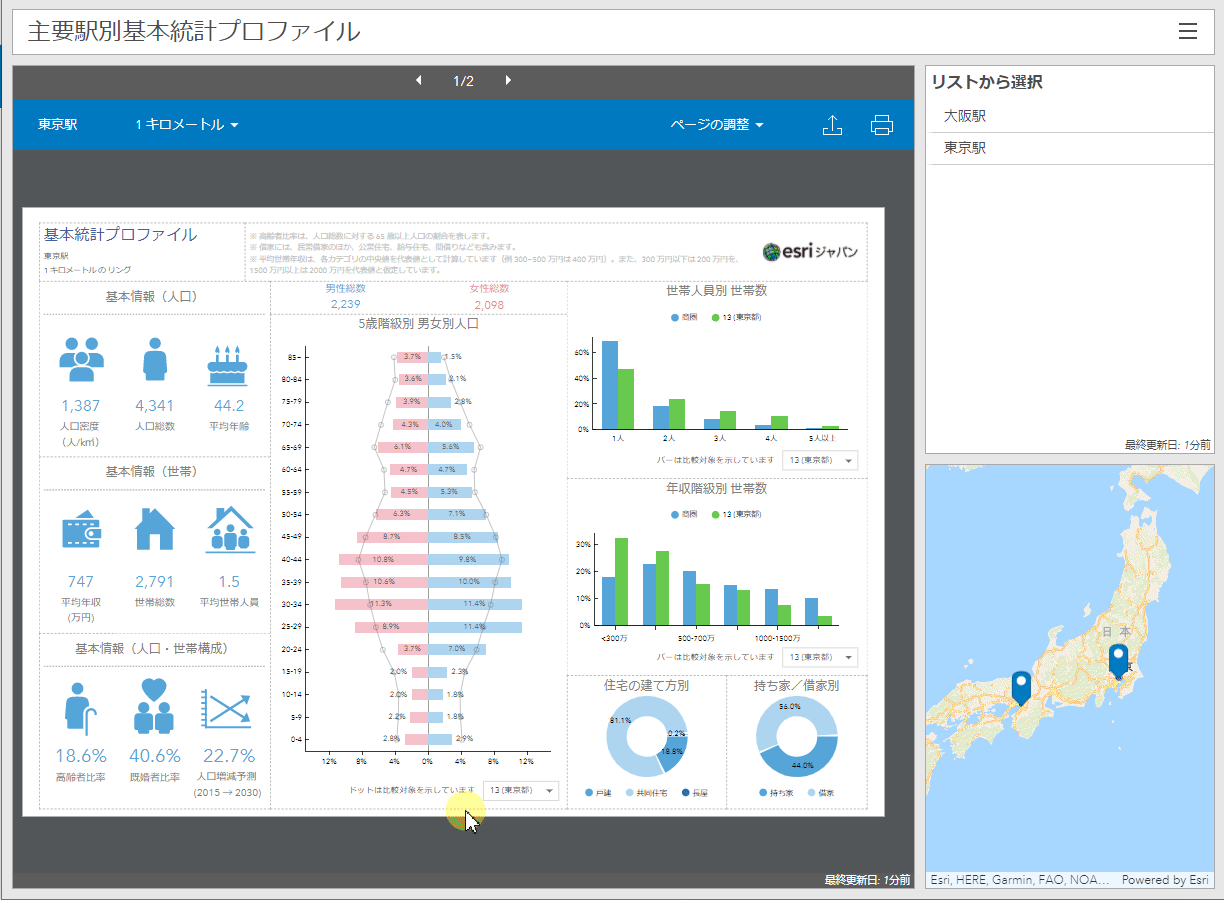Click the couple with heart icon for 既婚者比率
The width and height of the screenshot is (1224, 900).
coord(154,706)
